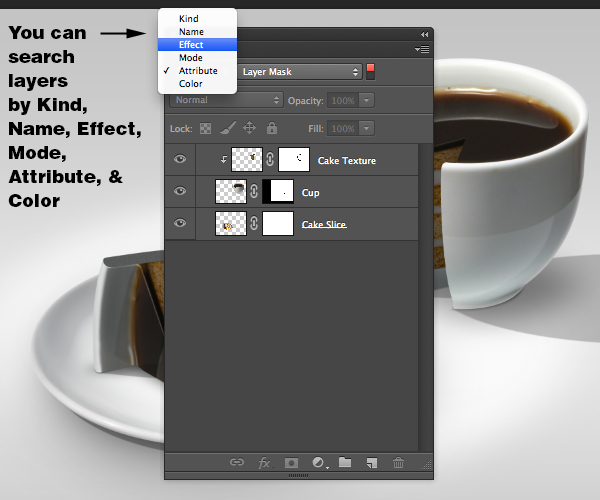Toggle the red layer filtering switch
Image resolution: width=600 pixels, height=500 pixels.
tap(370, 72)
